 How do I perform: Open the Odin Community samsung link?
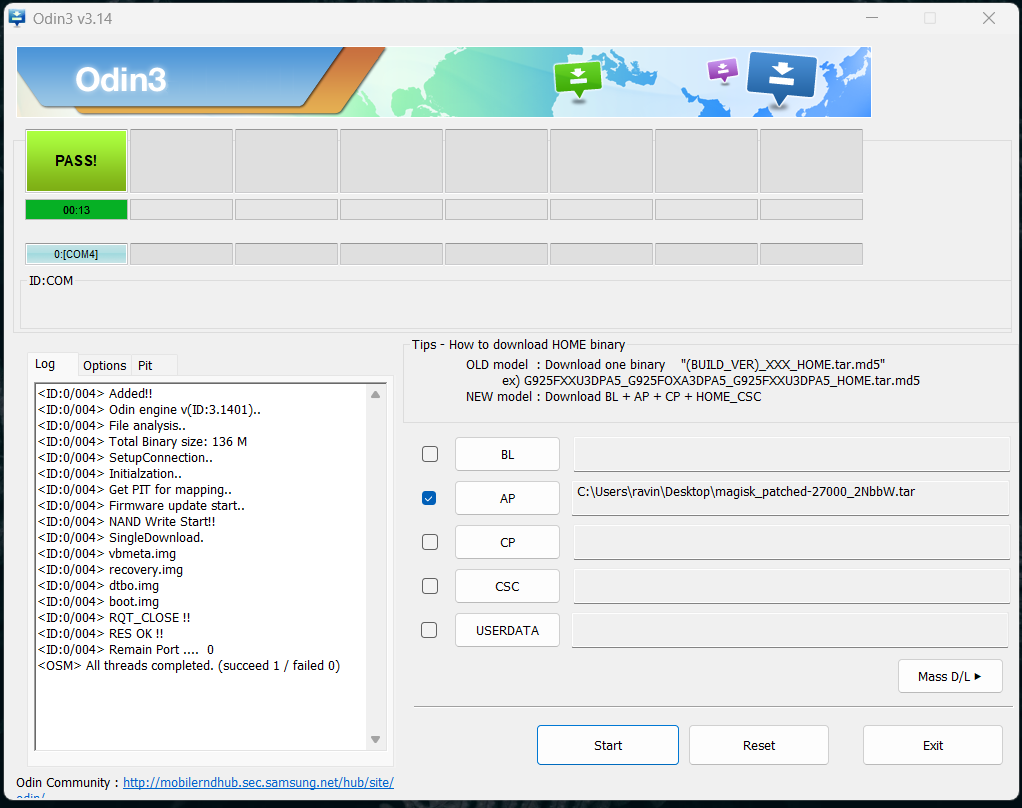click(258, 783)
